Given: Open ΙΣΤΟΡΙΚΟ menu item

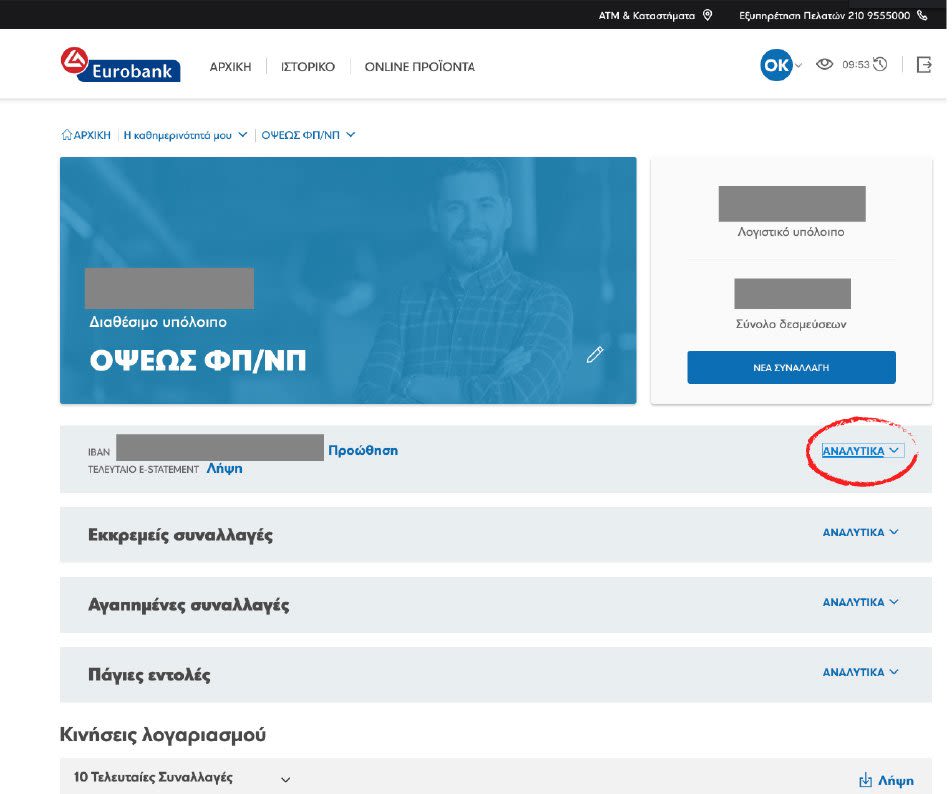Looking at the screenshot, I should (x=300, y=67).
